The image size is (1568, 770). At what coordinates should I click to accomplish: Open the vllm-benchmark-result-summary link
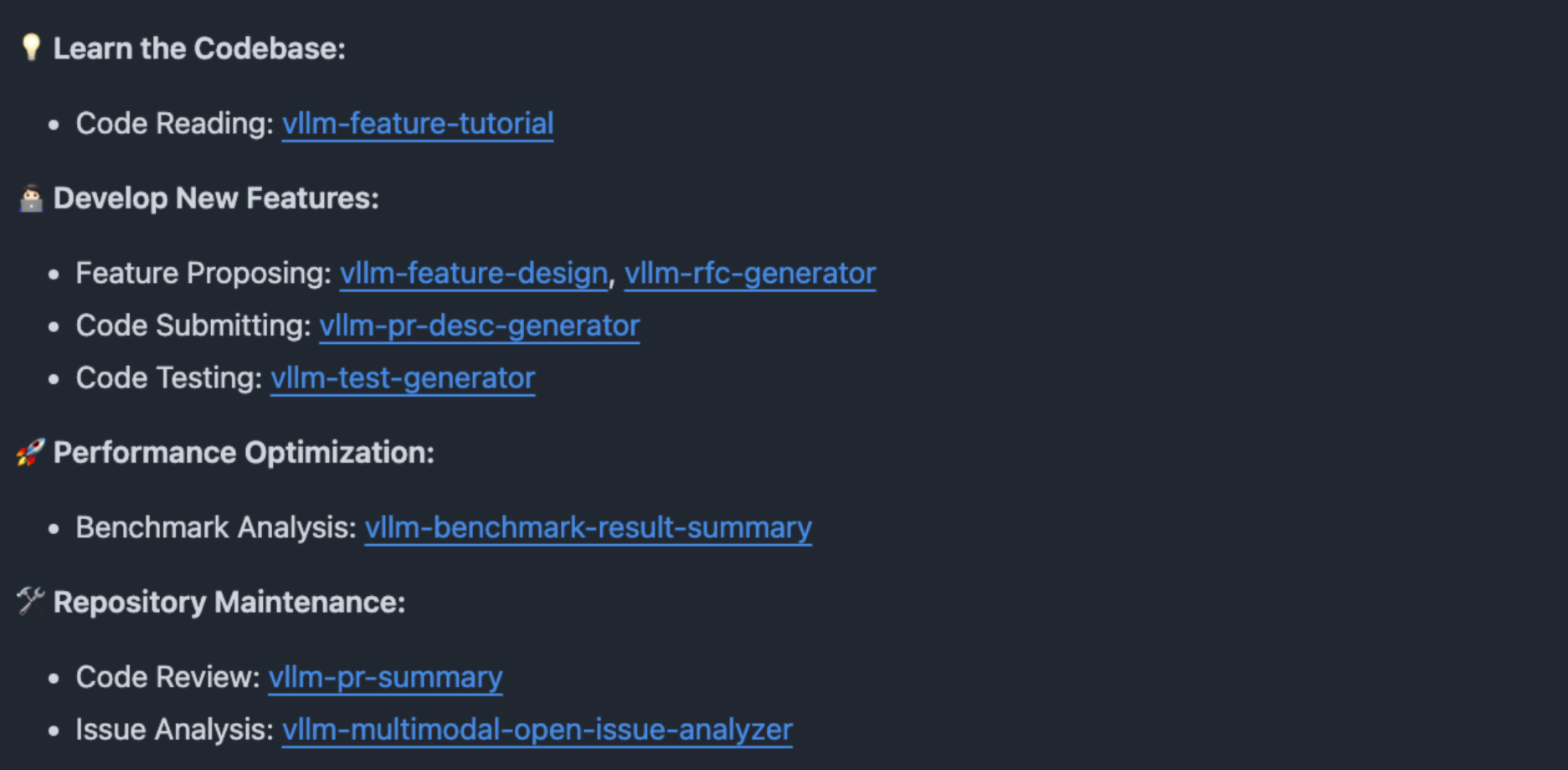point(588,528)
